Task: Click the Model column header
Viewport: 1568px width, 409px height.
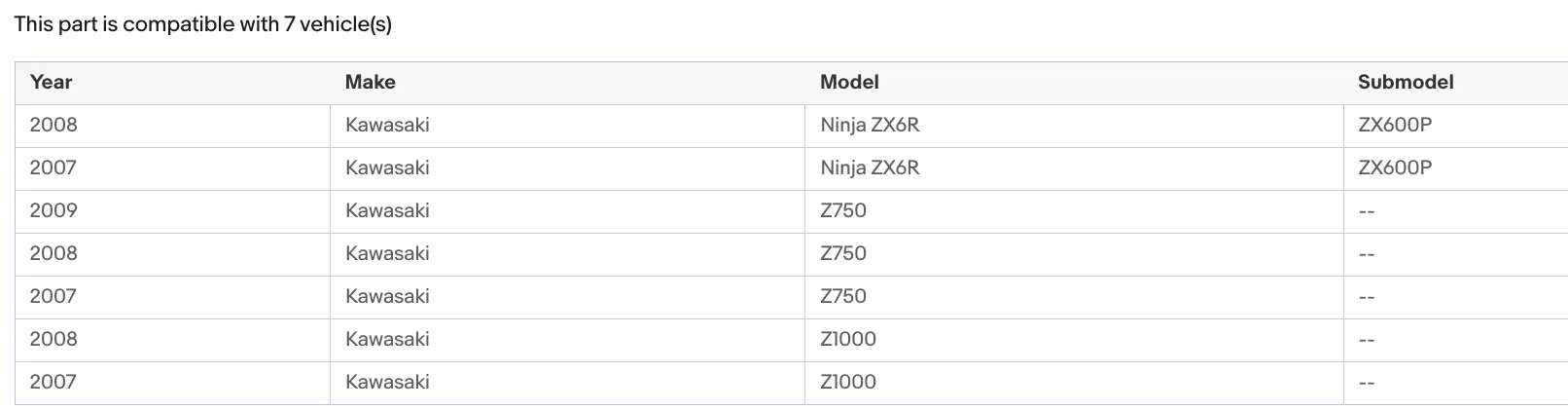Action: [x=849, y=83]
